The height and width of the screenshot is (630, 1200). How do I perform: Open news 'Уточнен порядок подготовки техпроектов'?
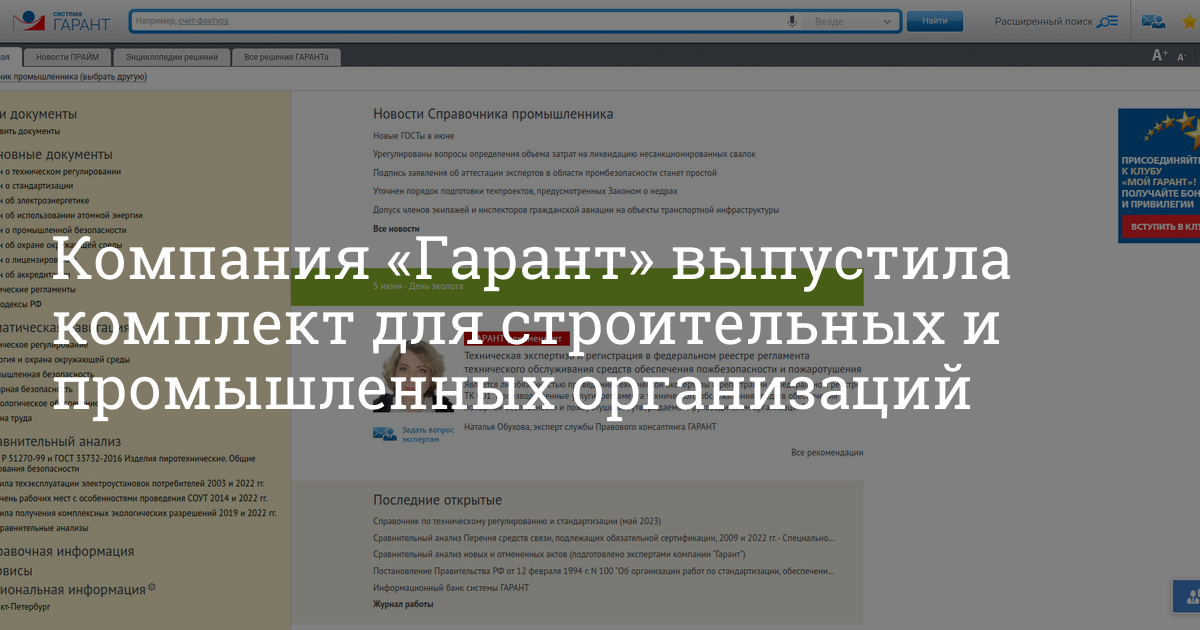[525, 191]
